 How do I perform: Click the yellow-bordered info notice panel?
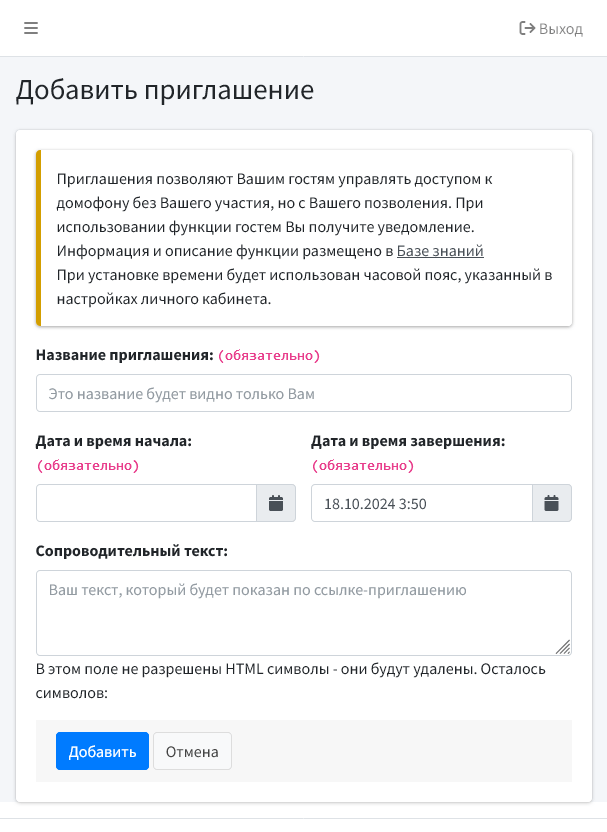[x=303, y=237]
